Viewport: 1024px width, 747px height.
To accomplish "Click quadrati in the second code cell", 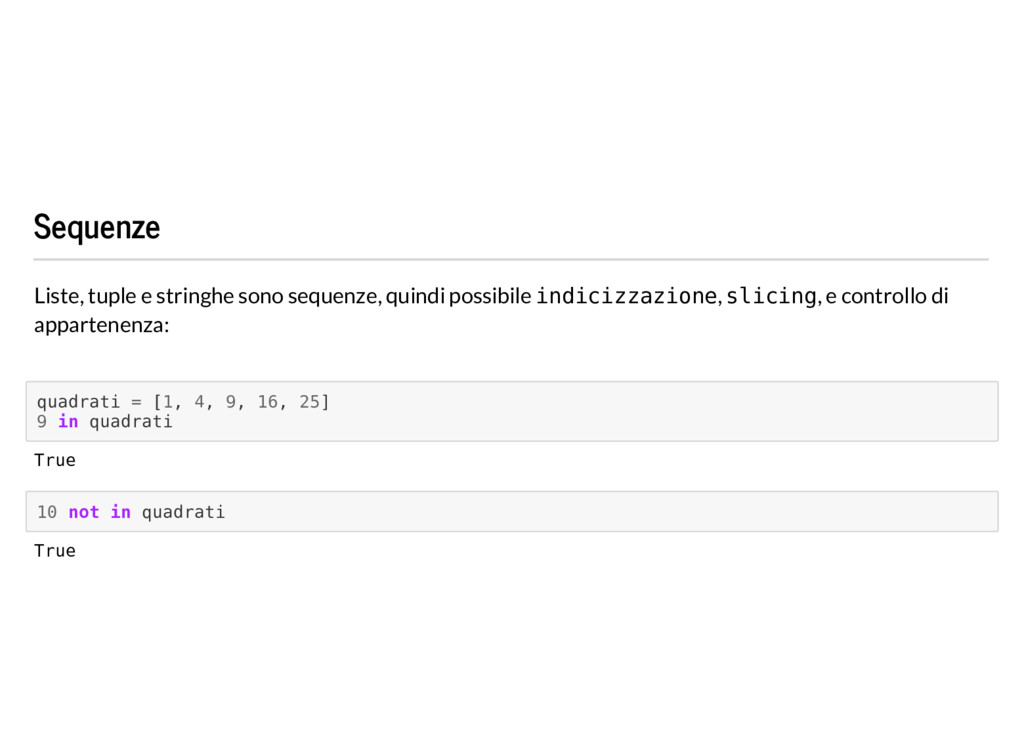I will (x=184, y=512).
